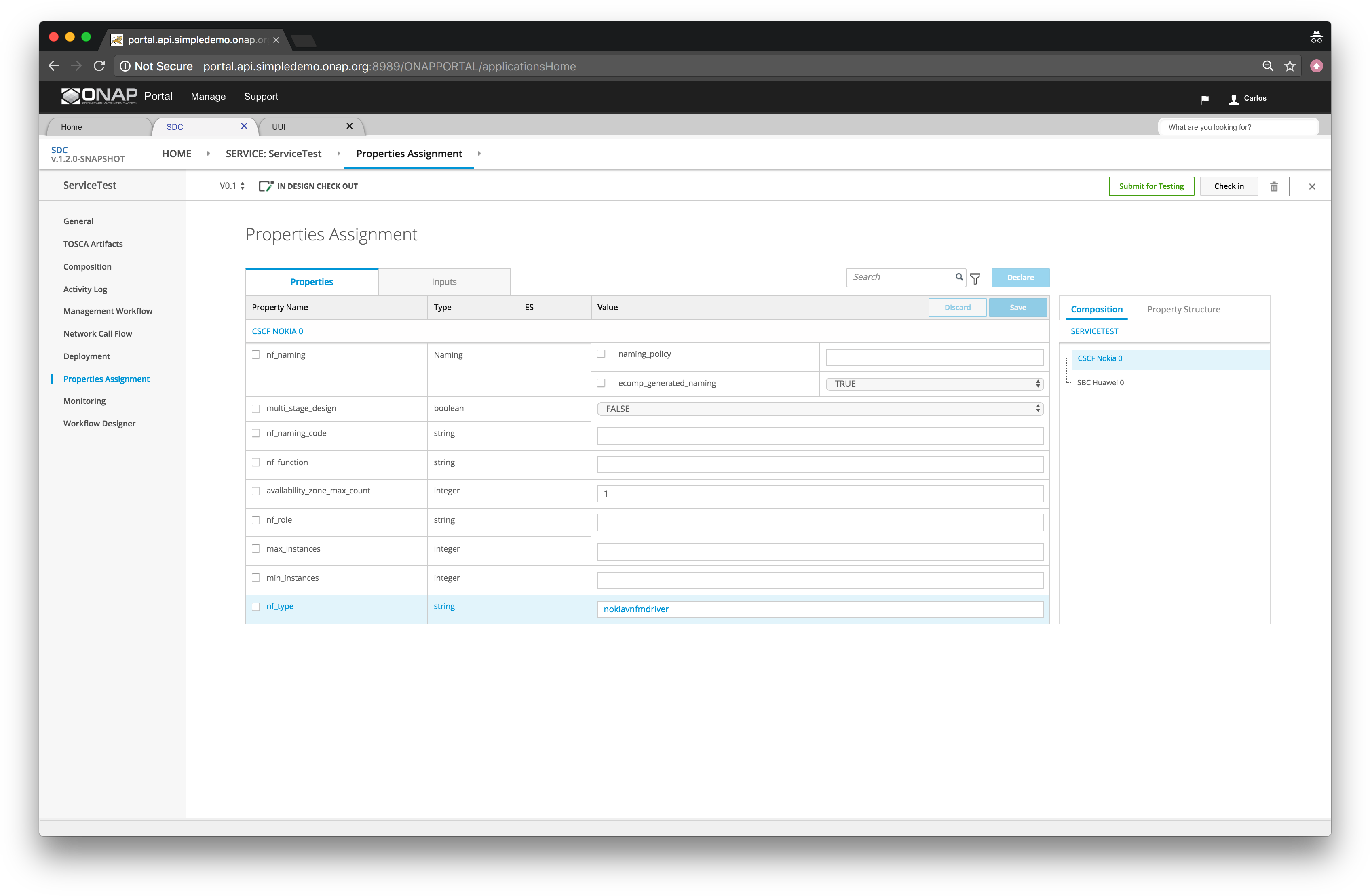Open the ecomp_generated_naming TRUE dropdown
The height and width of the screenshot is (896, 1370).
click(934, 384)
